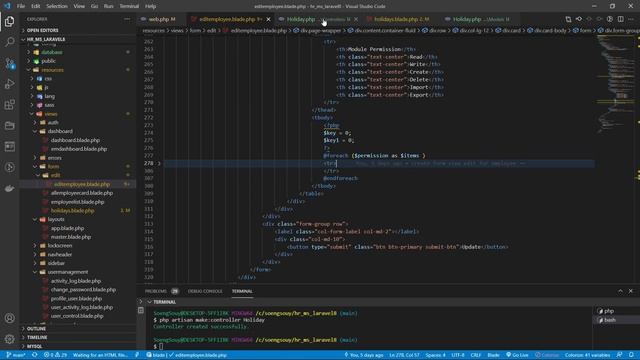This screenshot has height=360, width=640.
Task: Click the CRLF line ending indicator
Action: 476,355
